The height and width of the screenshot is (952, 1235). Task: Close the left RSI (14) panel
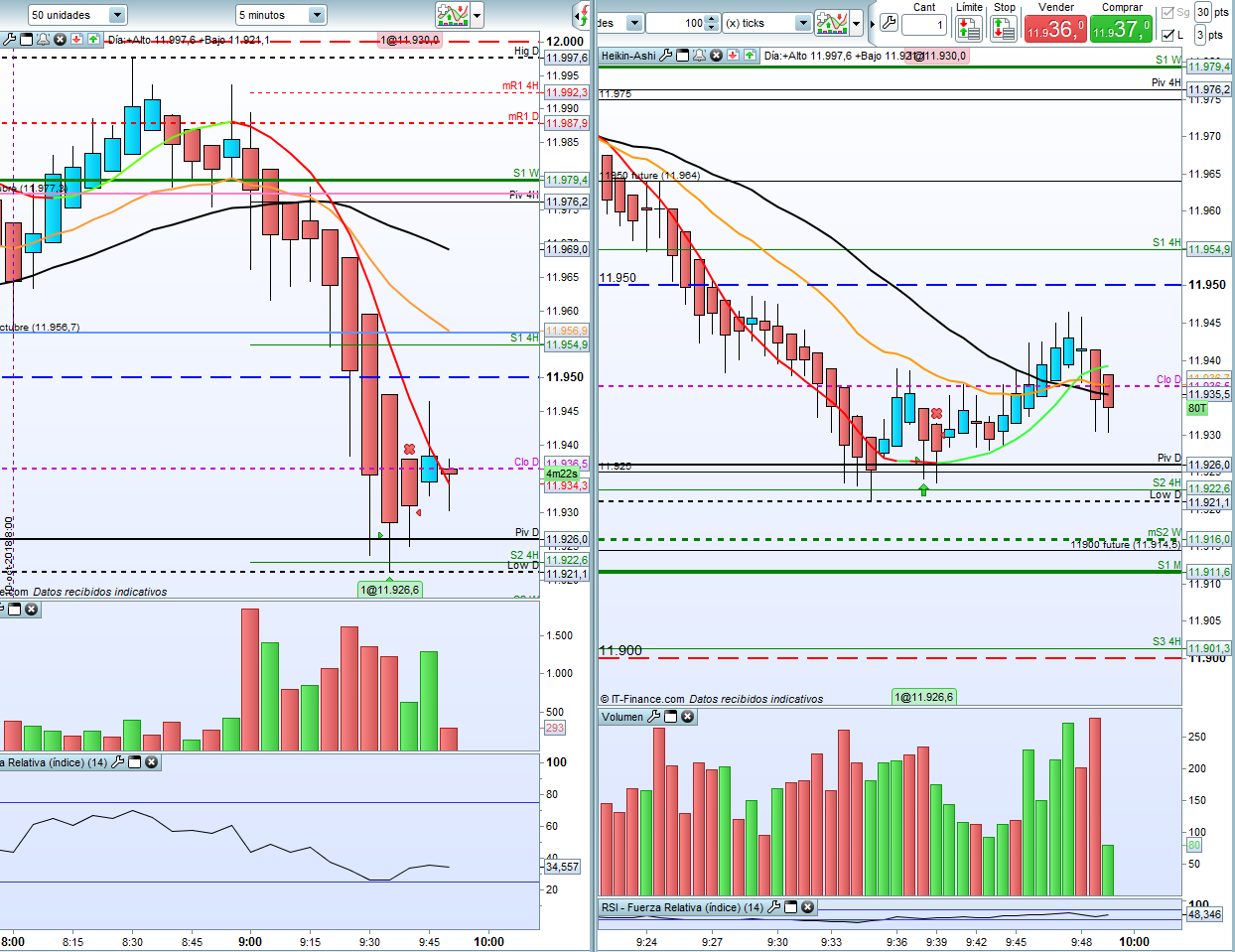click(x=151, y=762)
